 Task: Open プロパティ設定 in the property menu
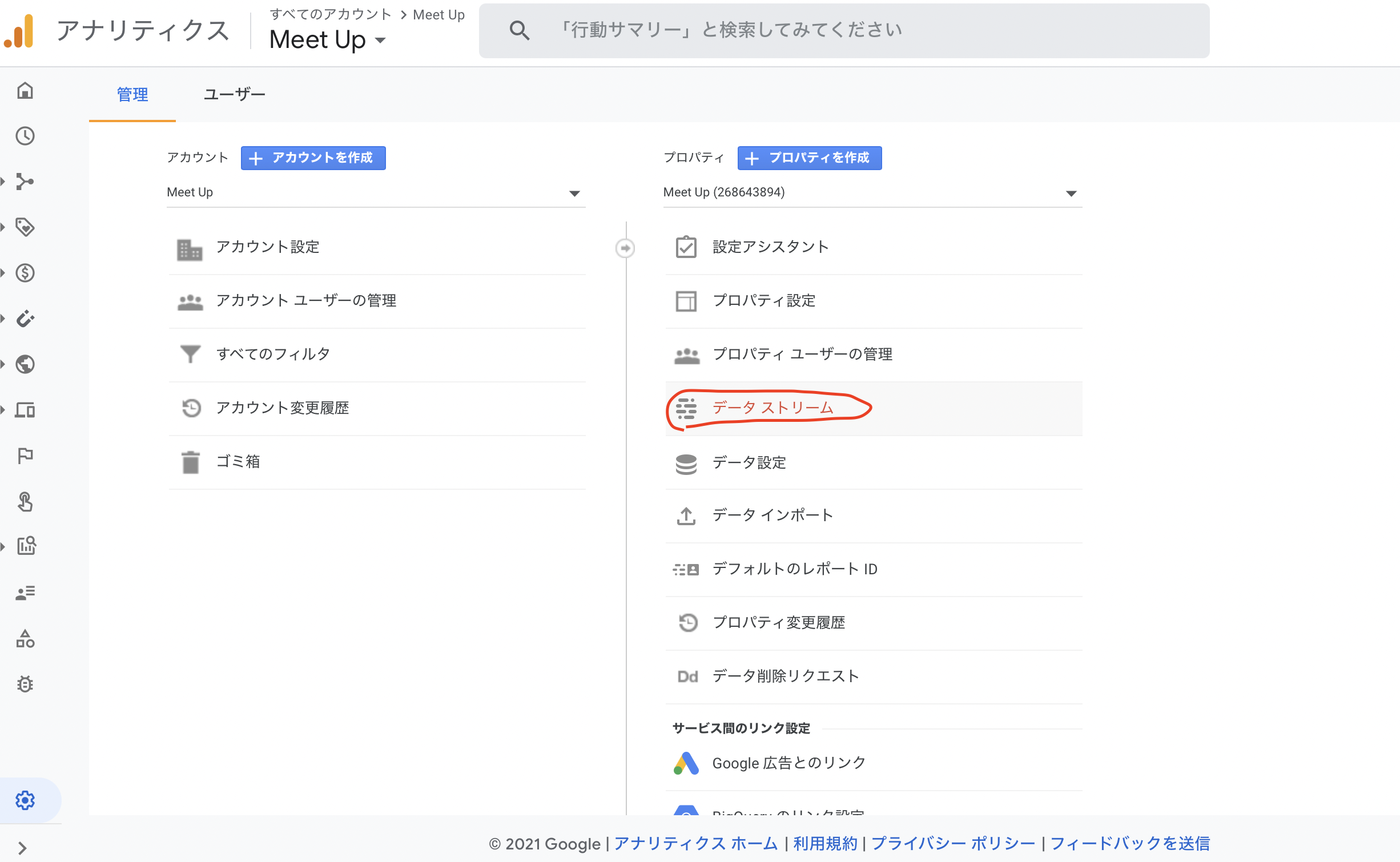[874, 301]
